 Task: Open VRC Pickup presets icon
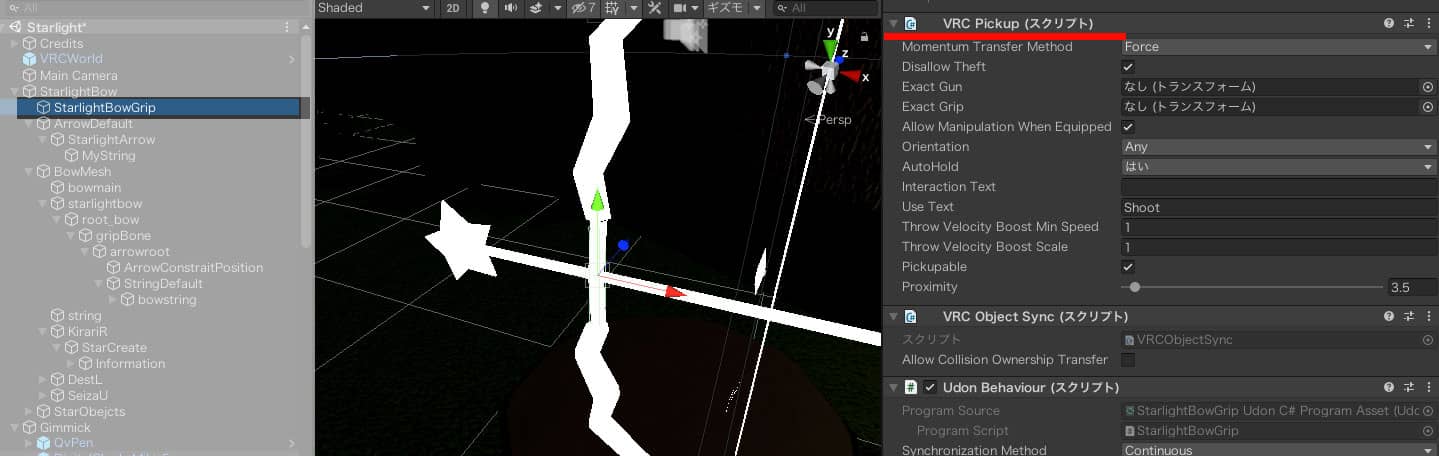point(1409,23)
